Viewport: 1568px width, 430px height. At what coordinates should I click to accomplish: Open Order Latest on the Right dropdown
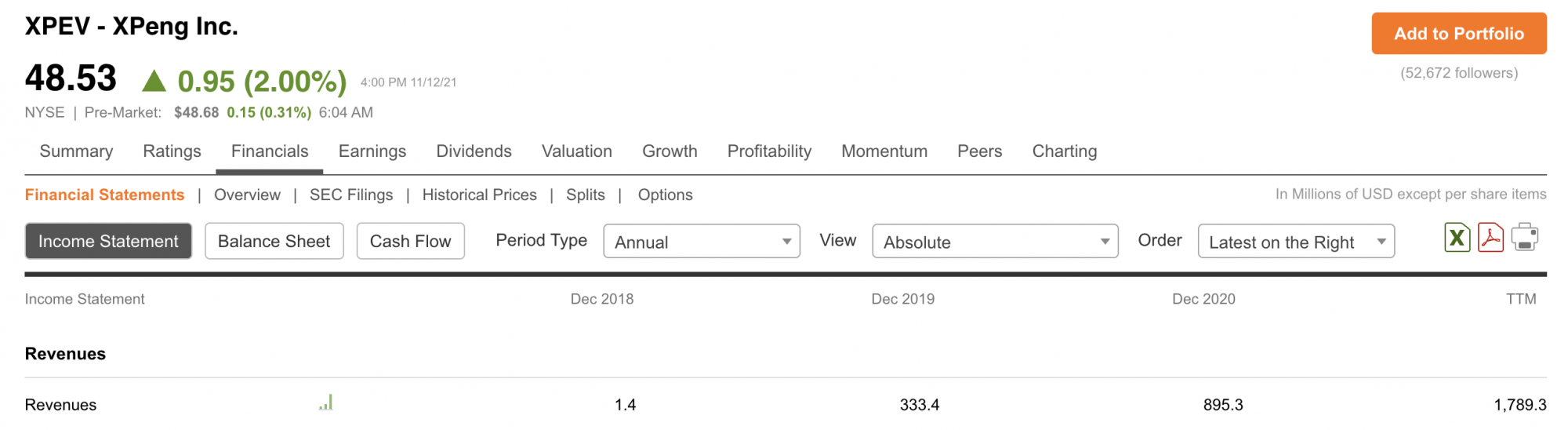(x=1296, y=242)
